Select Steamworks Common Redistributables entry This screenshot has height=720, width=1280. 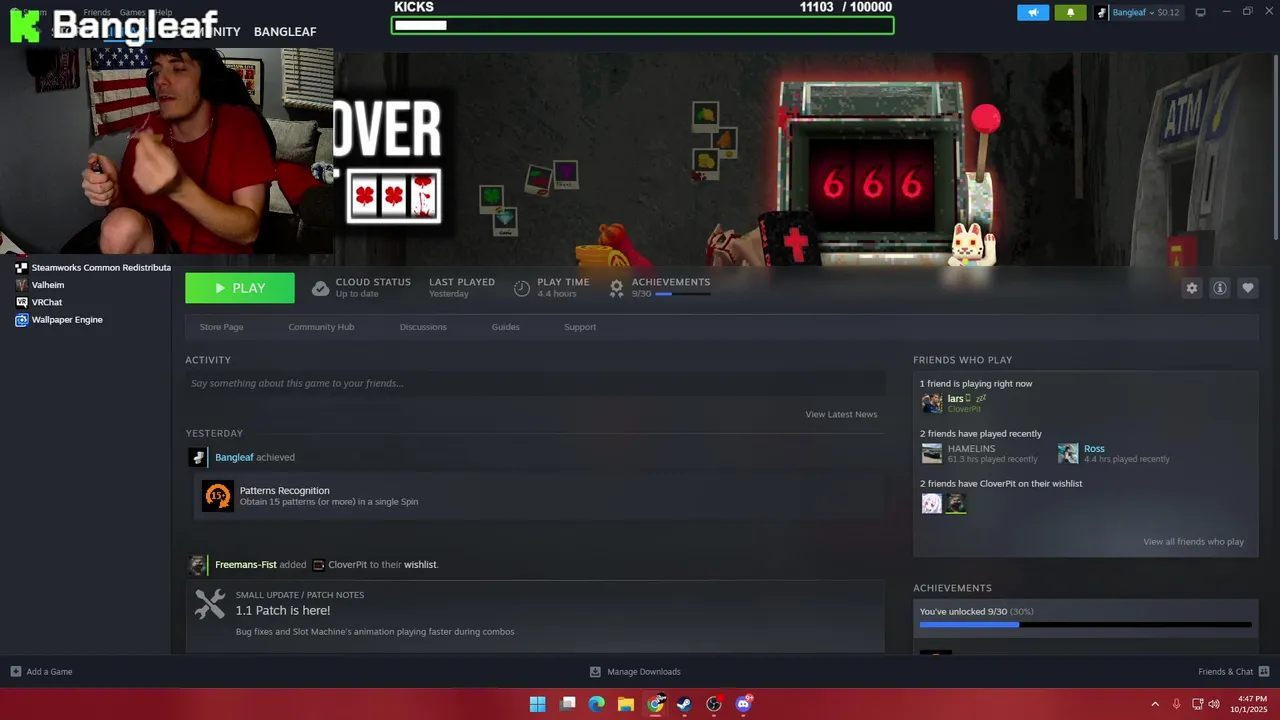[93, 268]
